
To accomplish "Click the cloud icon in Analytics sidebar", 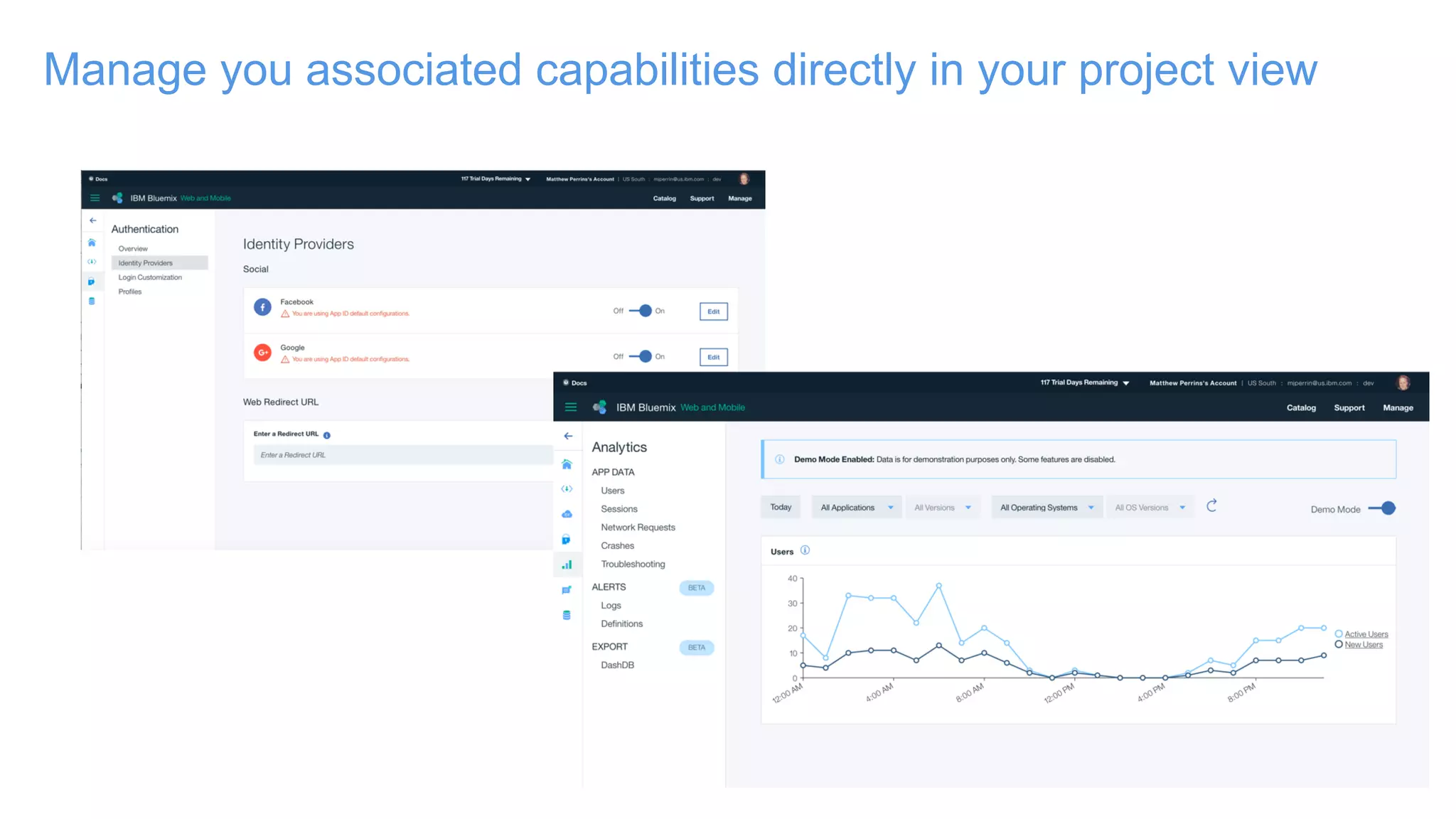I will coord(567,514).
